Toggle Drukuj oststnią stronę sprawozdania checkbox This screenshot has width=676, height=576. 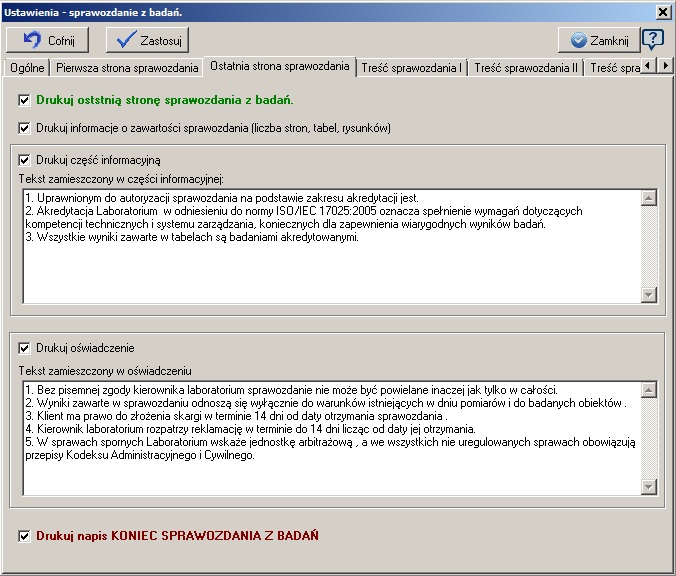pos(24,100)
